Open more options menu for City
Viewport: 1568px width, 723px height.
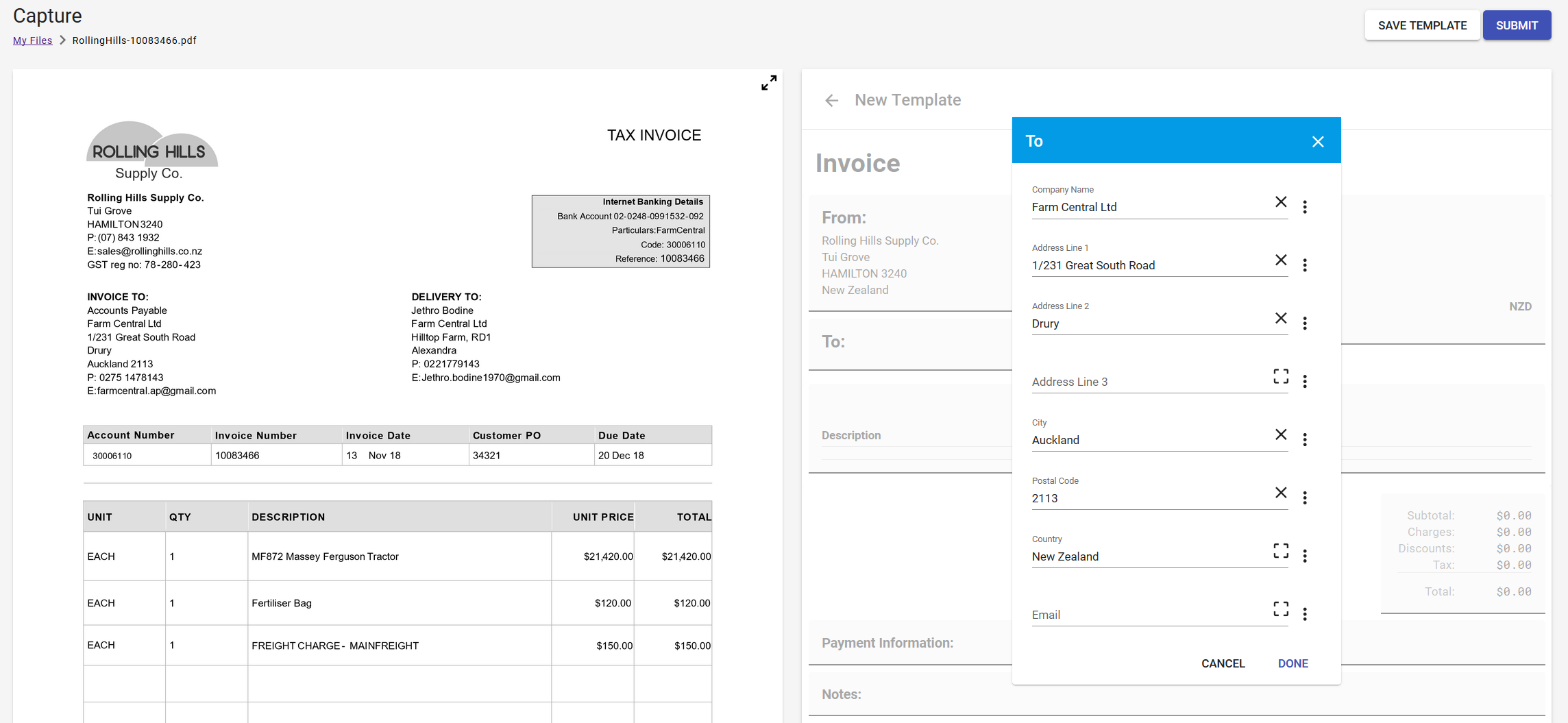1305,440
